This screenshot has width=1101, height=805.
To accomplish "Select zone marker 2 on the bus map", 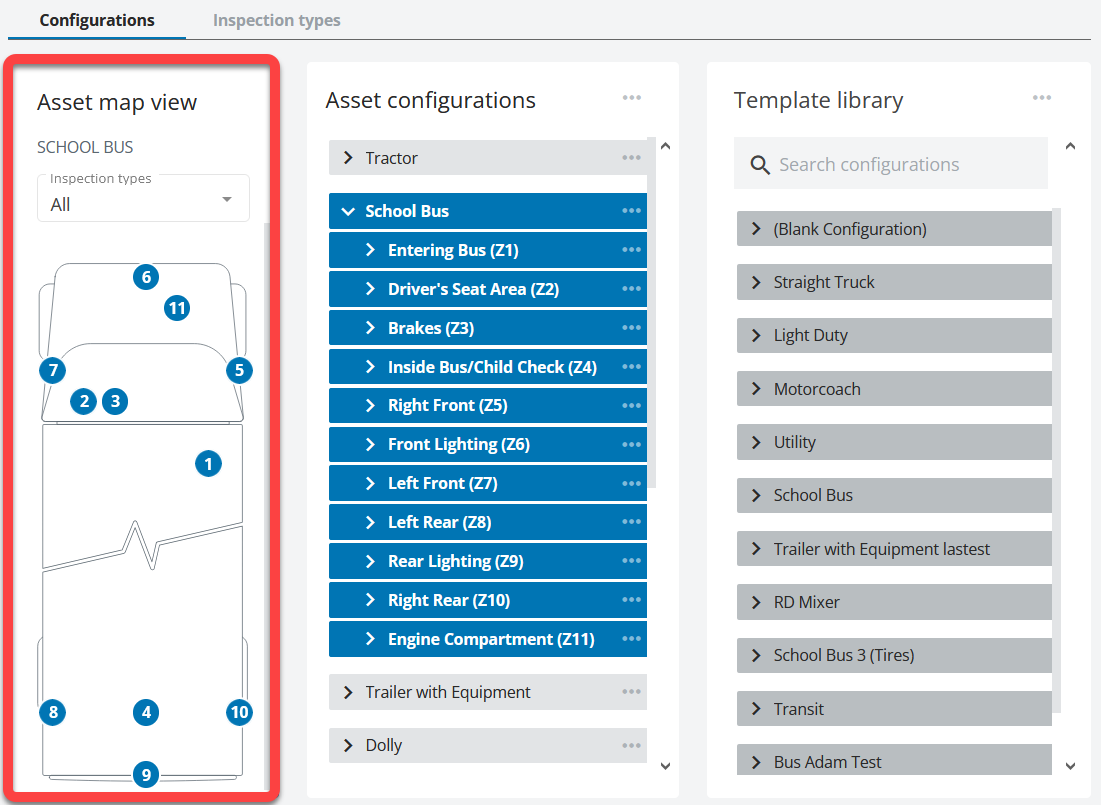I will tap(84, 401).
